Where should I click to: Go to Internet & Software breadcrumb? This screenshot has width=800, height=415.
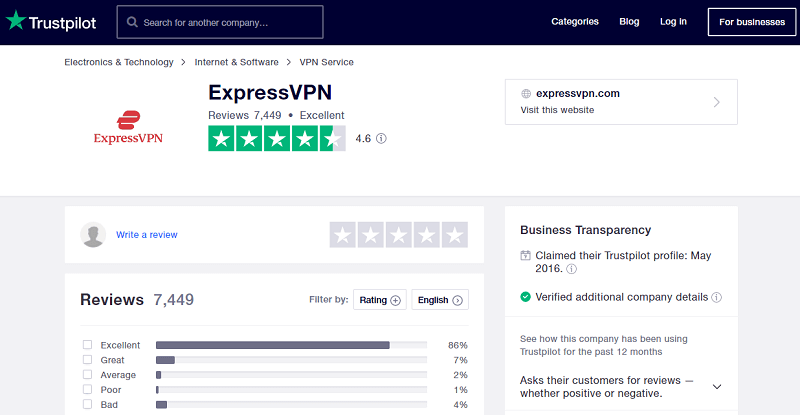pos(236,62)
